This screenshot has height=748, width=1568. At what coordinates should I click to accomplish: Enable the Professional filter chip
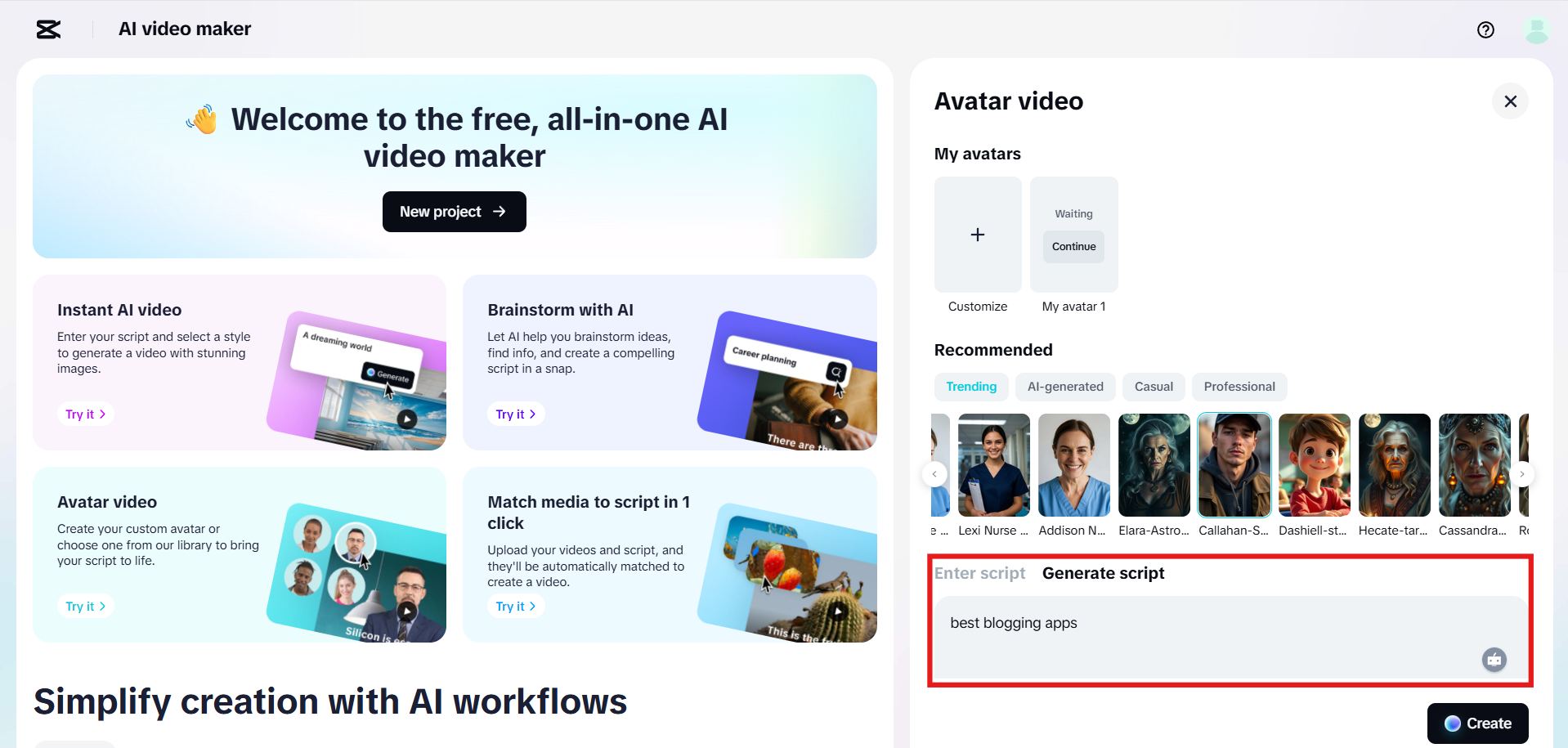[1239, 387]
